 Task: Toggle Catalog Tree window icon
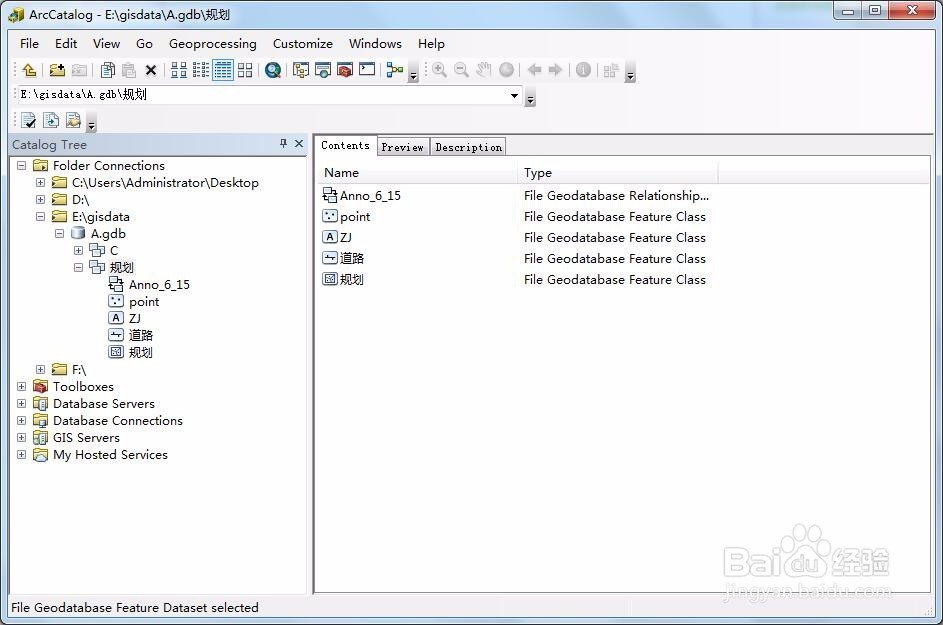click(301, 70)
